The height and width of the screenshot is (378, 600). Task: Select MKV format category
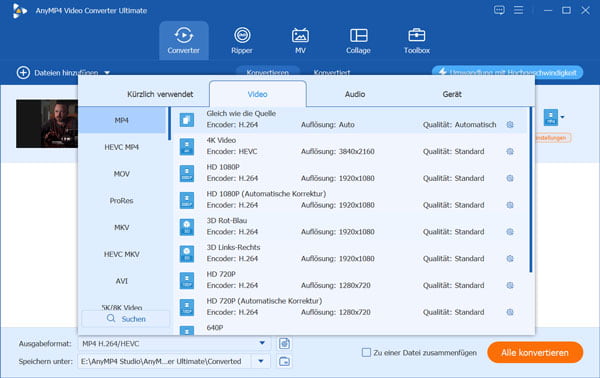(122, 227)
